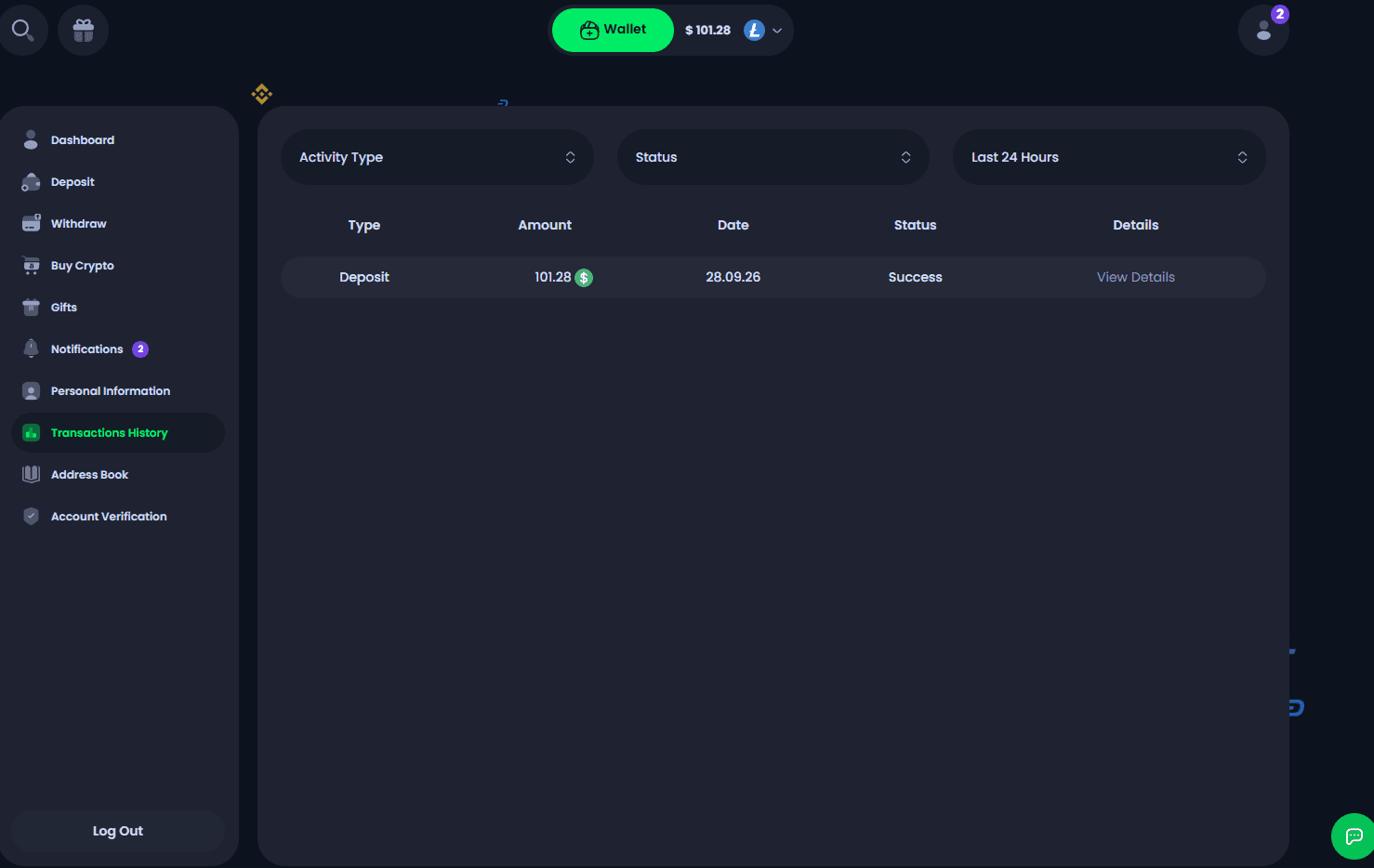Click the green dollar coin icon
Image resolution: width=1374 pixels, height=868 pixels.
[x=584, y=277]
